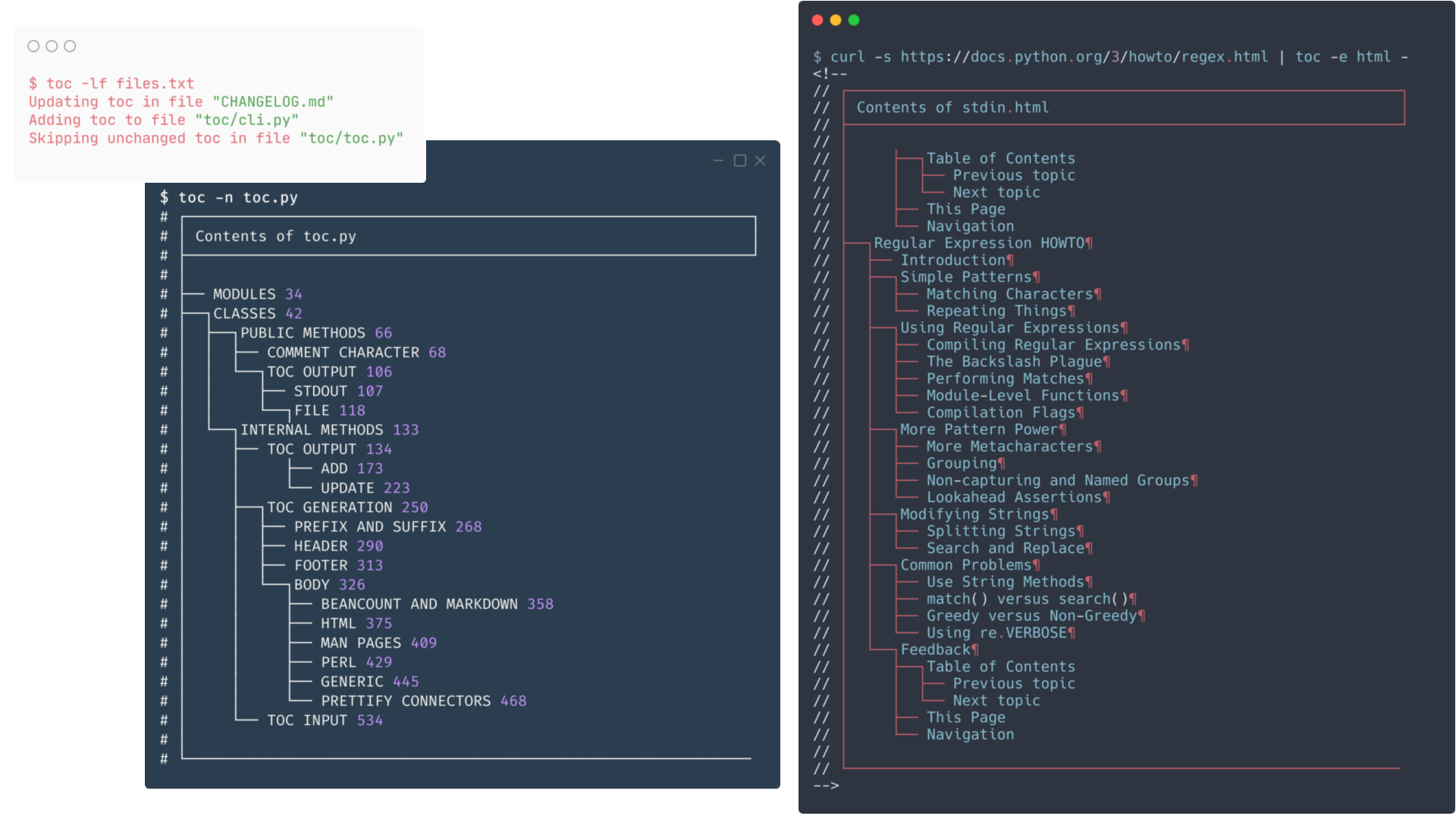Select the FOOTER 313 entry
This screenshot has width=1456, height=819.
coord(339,566)
